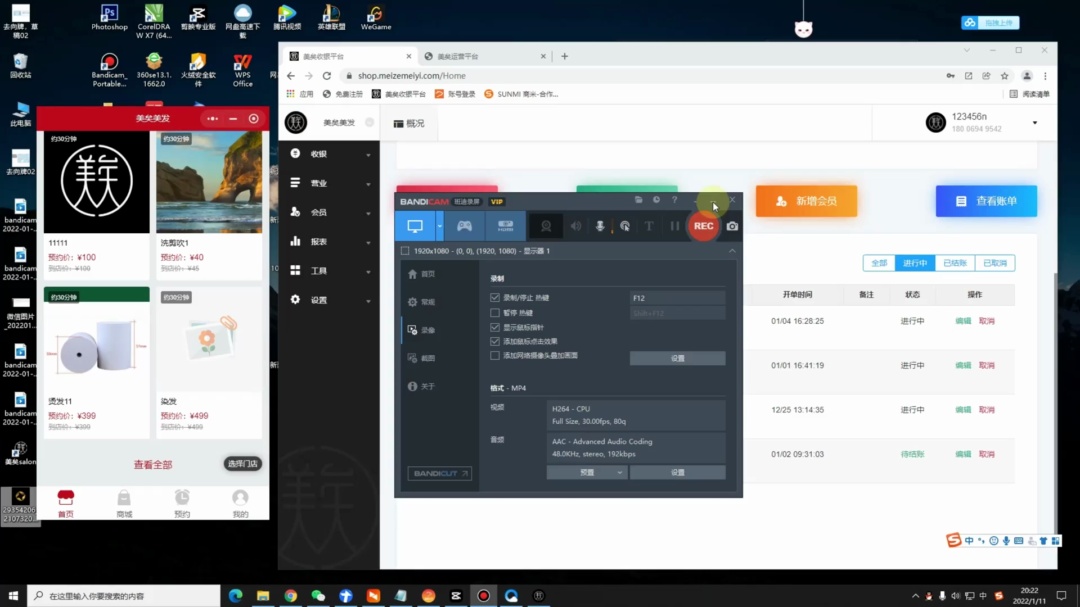Open 商城 tab in mini program
This screenshot has height=607, width=1080.
click(x=124, y=502)
